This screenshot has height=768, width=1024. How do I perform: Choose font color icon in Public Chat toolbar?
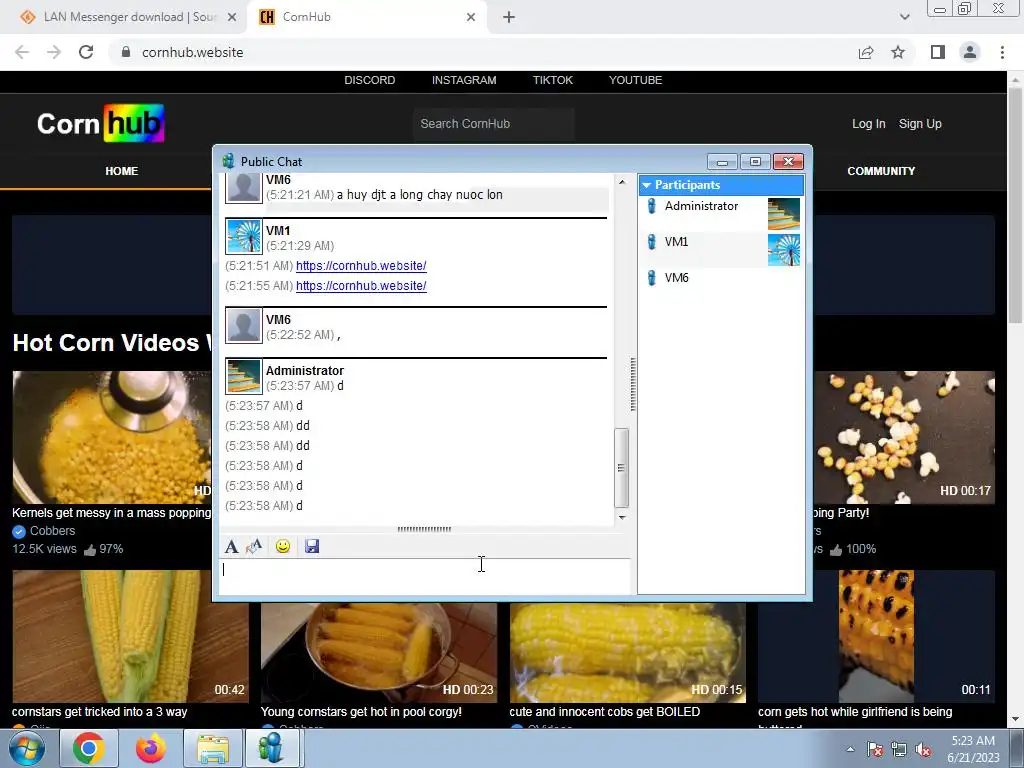(254, 546)
